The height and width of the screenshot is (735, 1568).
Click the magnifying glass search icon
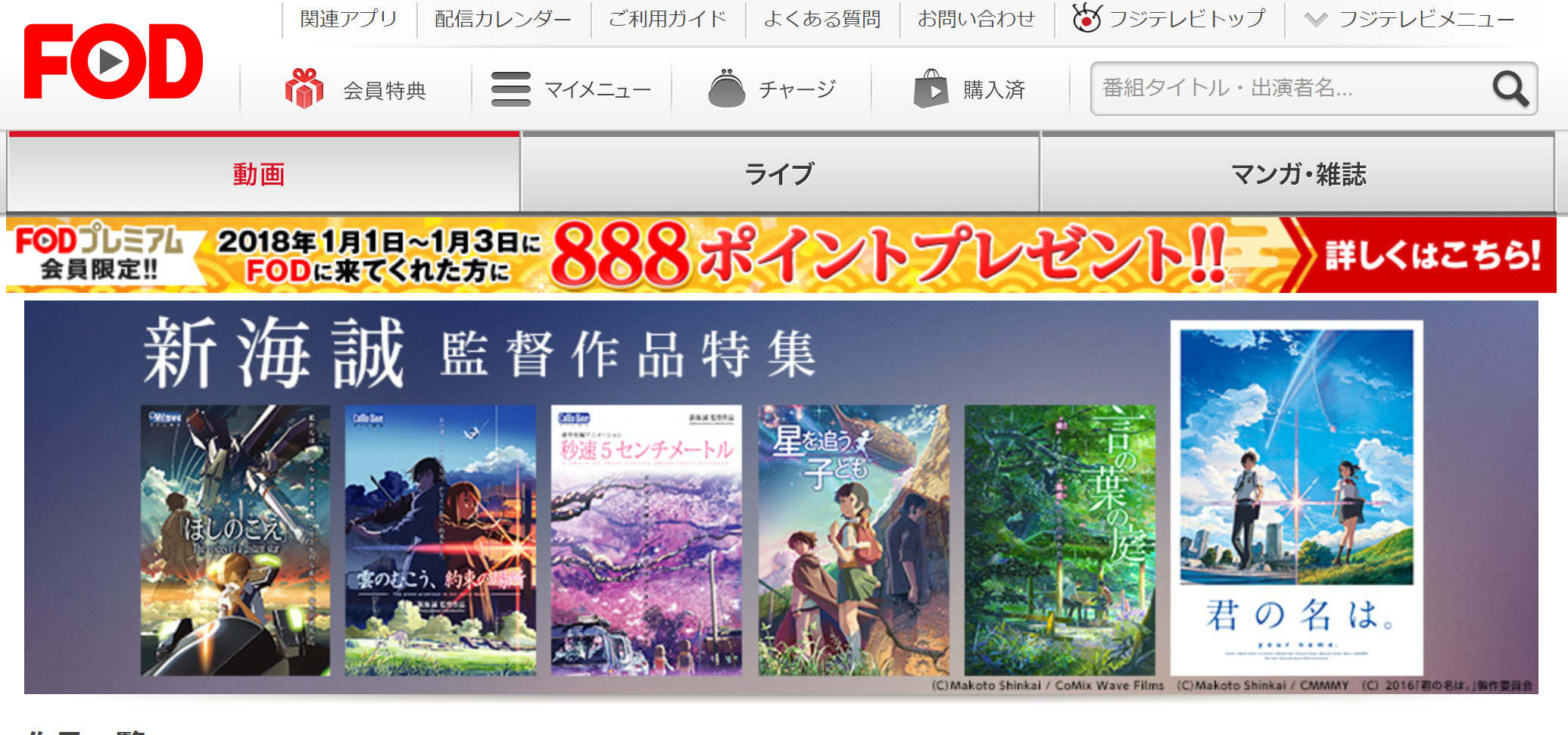coord(1510,89)
